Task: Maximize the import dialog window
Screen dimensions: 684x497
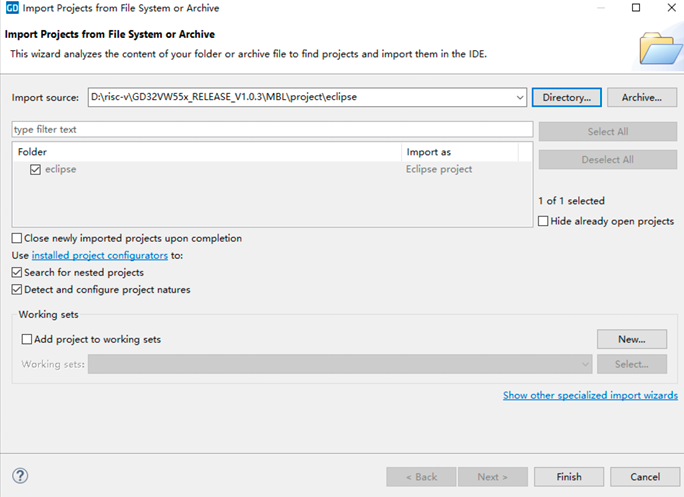Action: pos(636,8)
